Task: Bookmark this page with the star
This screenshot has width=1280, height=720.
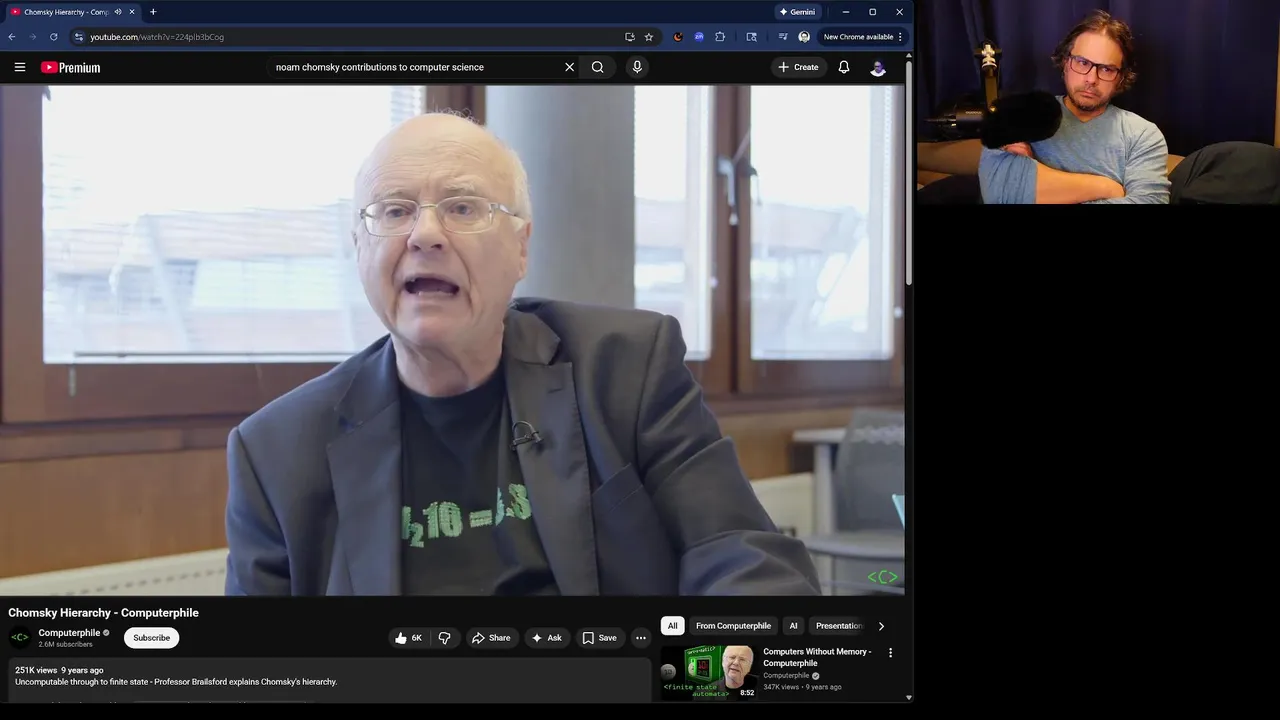Action: pos(648,37)
